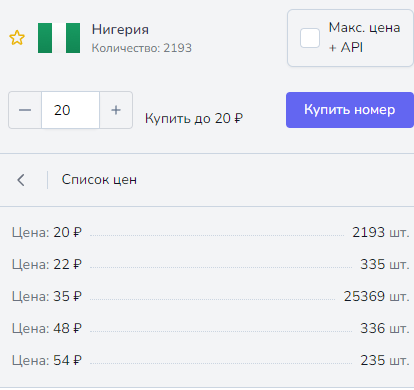This screenshot has width=414, height=390.
Task: Click the Купить до 20 ₽ text
Action: pyautogui.click(x=194, y=118)
